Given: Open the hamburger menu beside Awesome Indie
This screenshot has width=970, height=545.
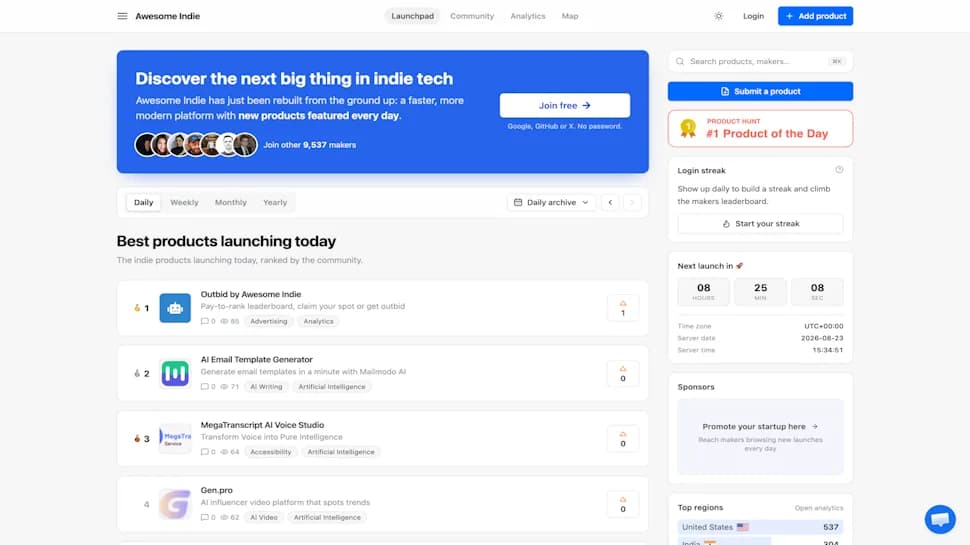Looking at the screenshot, I should [122, 16].
